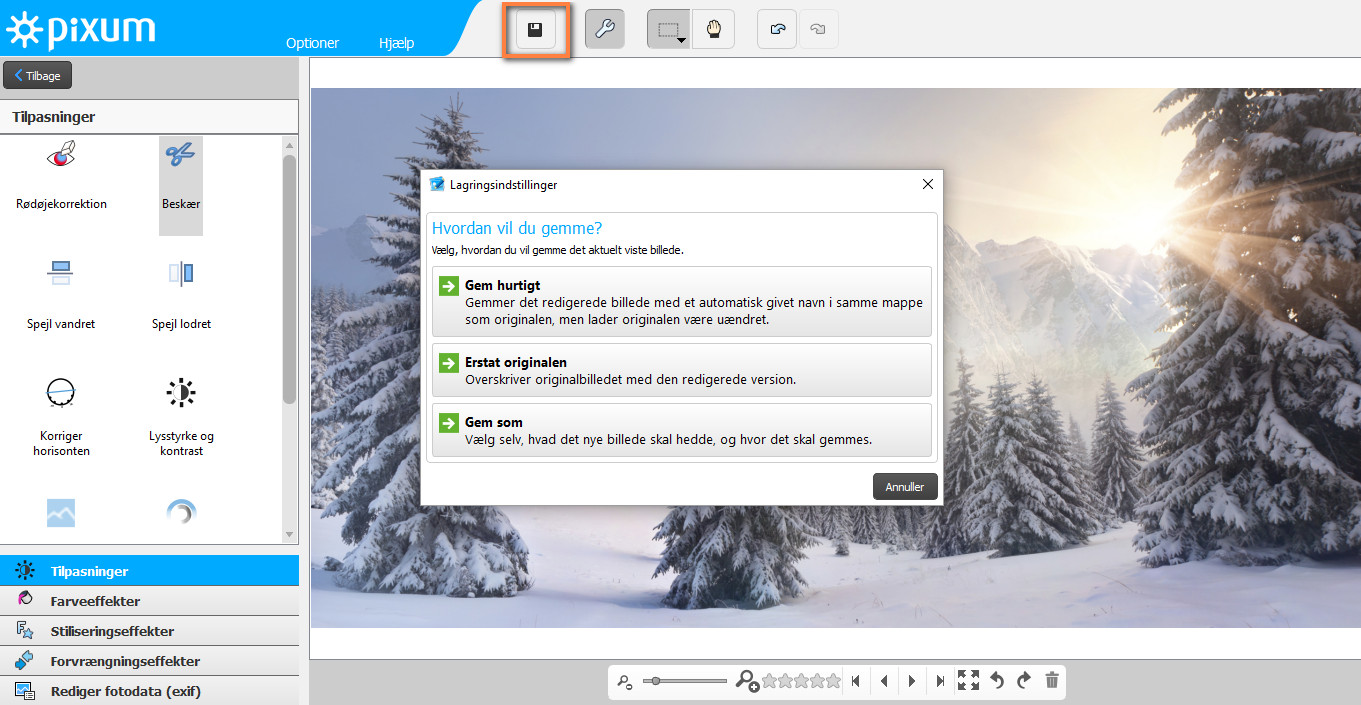Toggle the fullscreen arrows icon
Viewport: 1361px width, 705px height.
967,681
